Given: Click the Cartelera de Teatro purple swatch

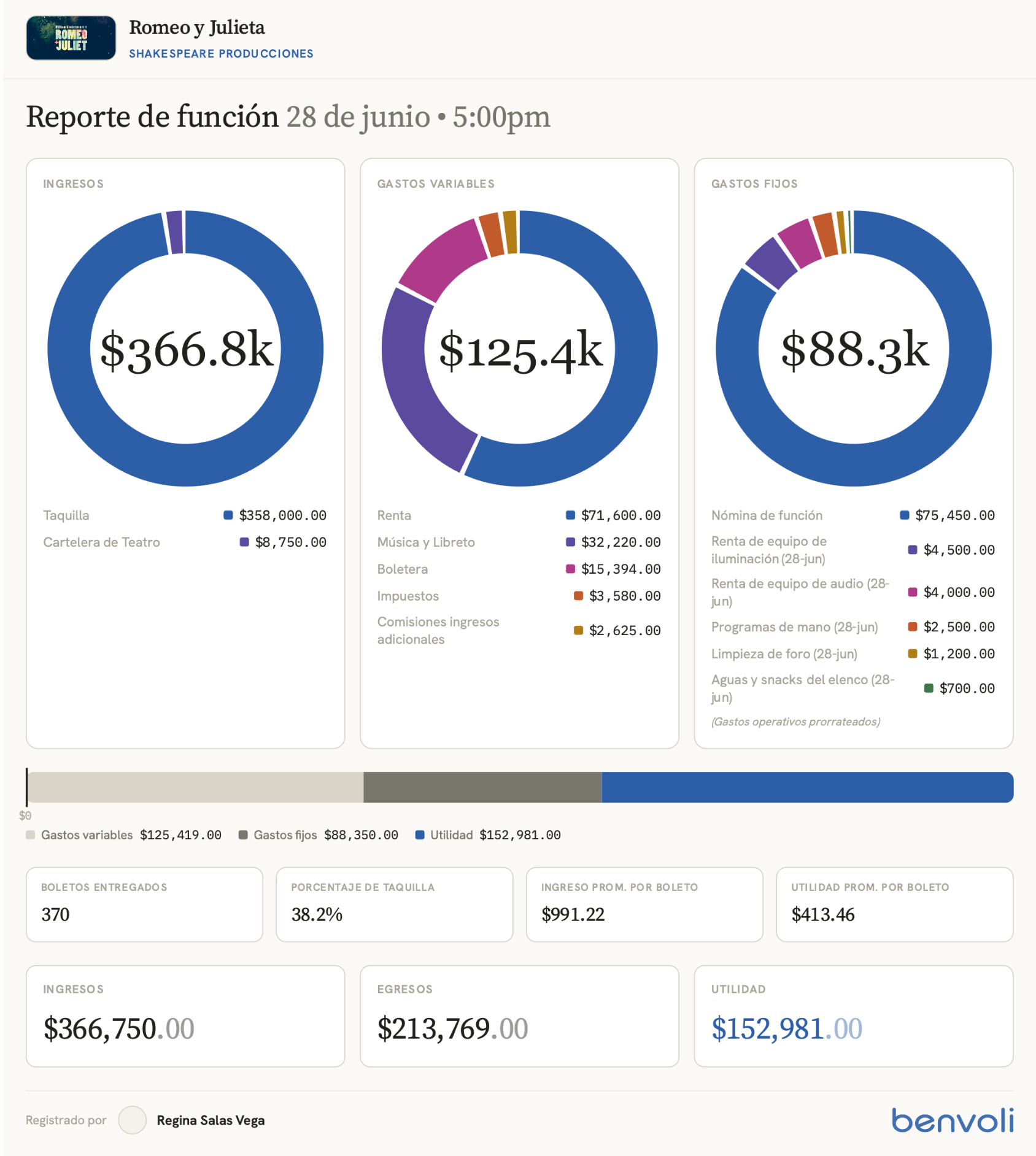Looking at the screenshot, I should [x=244, y=542].
